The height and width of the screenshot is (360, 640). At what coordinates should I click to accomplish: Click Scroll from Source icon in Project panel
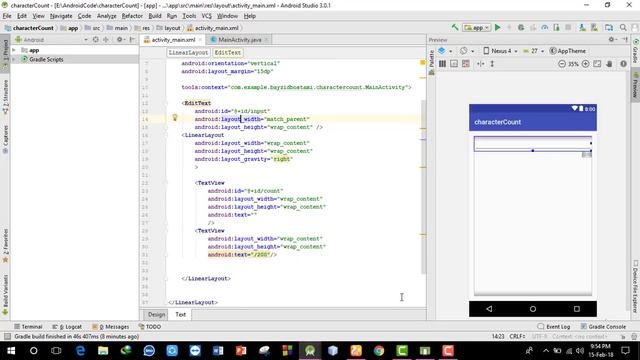(96, 40)
